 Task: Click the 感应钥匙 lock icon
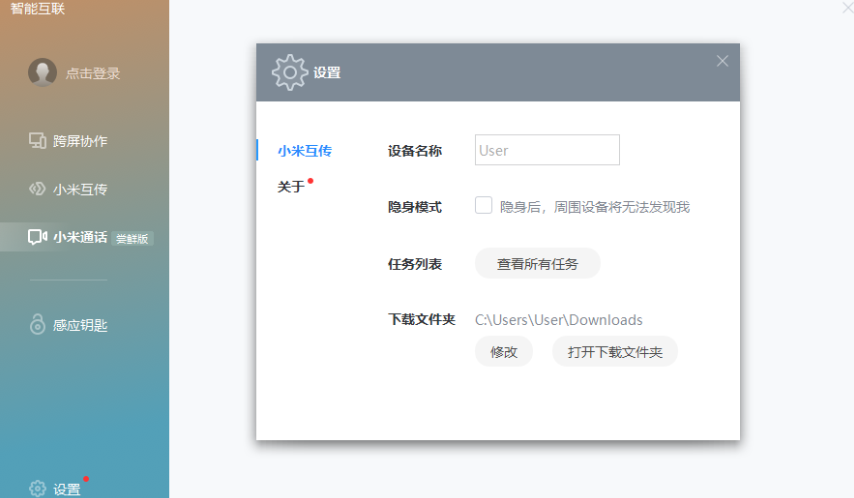click(x=38, y=324)
